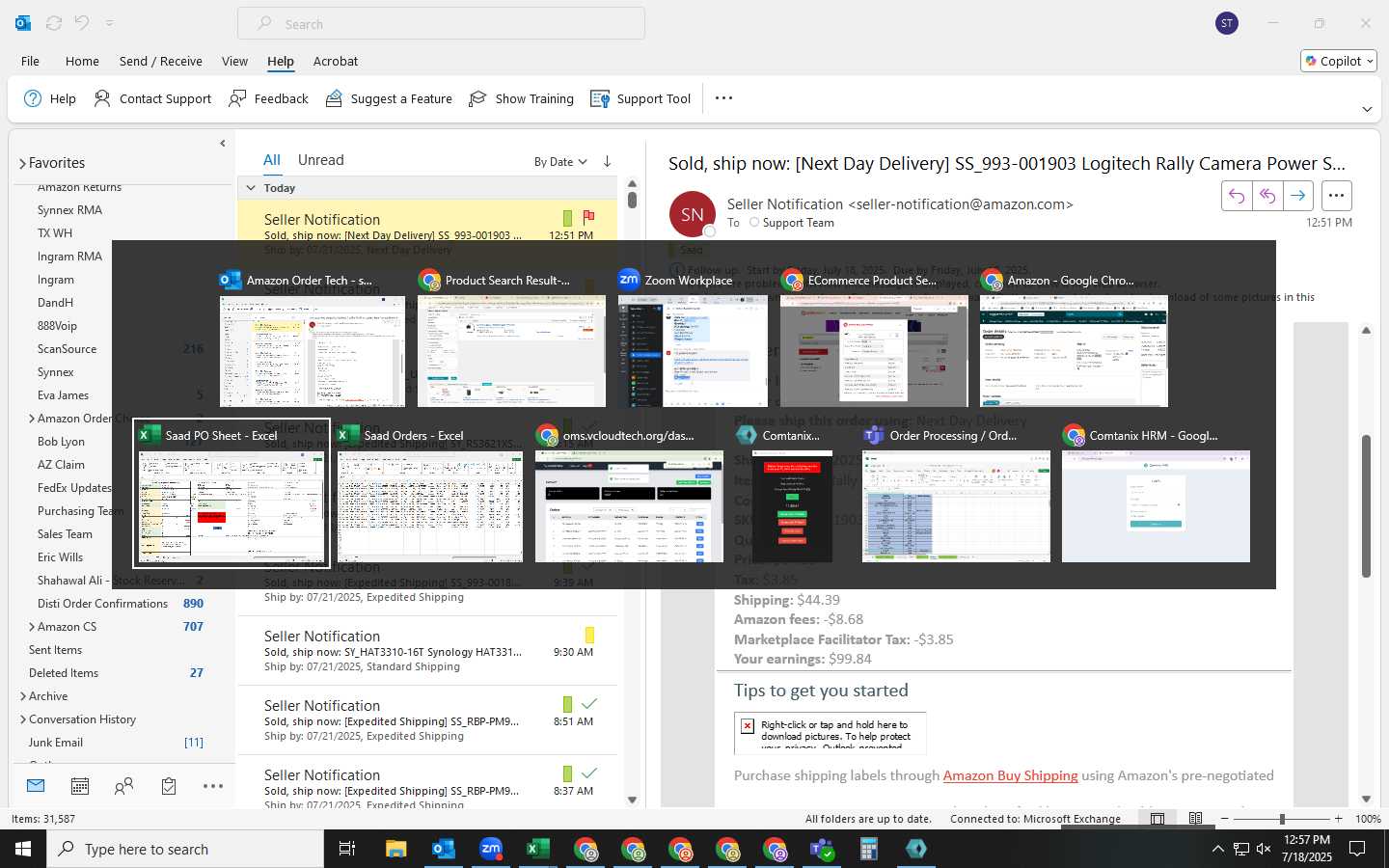Open Contact Support
The image size is (1389, 868).
coord(152,98)
